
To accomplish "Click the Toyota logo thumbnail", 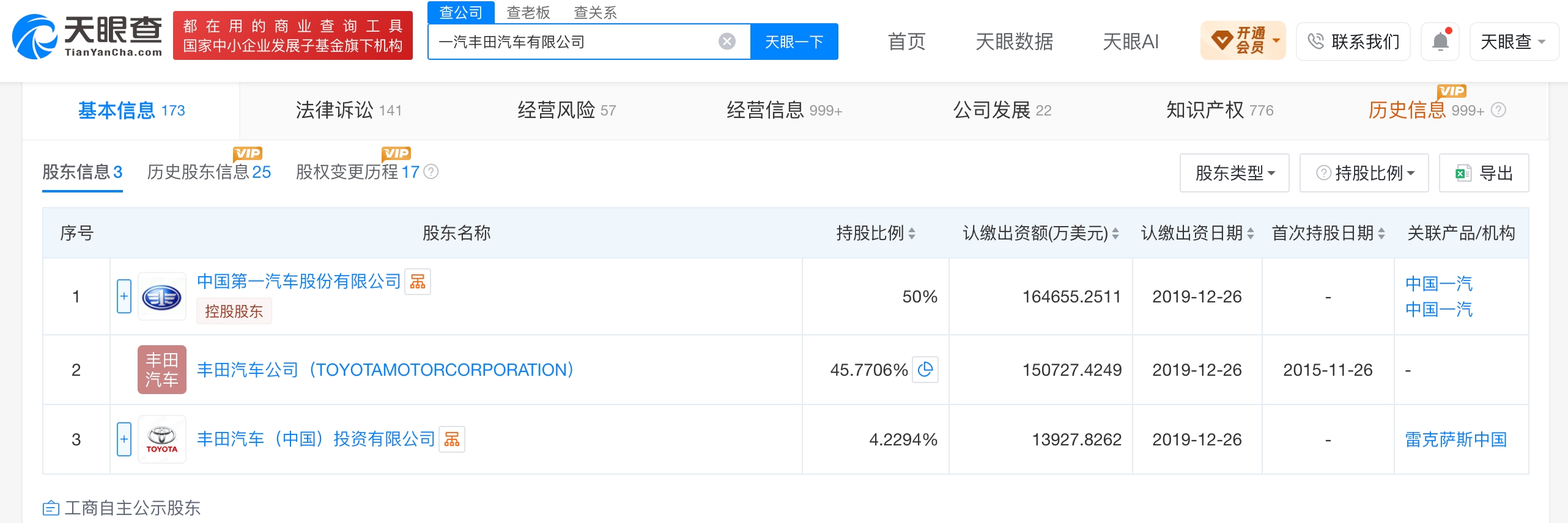I will (x=161, y=439).
